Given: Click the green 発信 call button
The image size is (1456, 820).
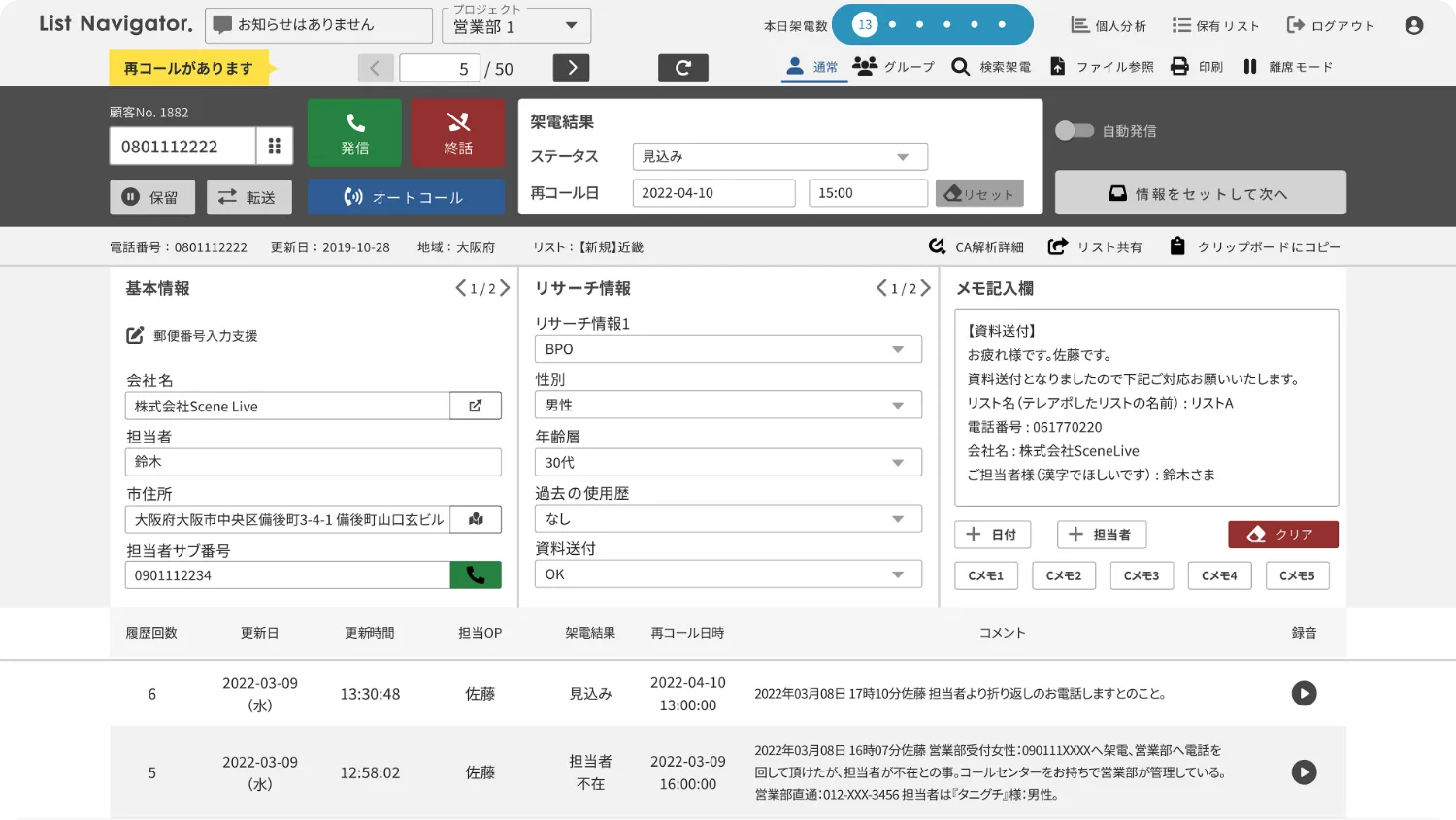Looking at the screenshot, I should (x=354, y=133).
